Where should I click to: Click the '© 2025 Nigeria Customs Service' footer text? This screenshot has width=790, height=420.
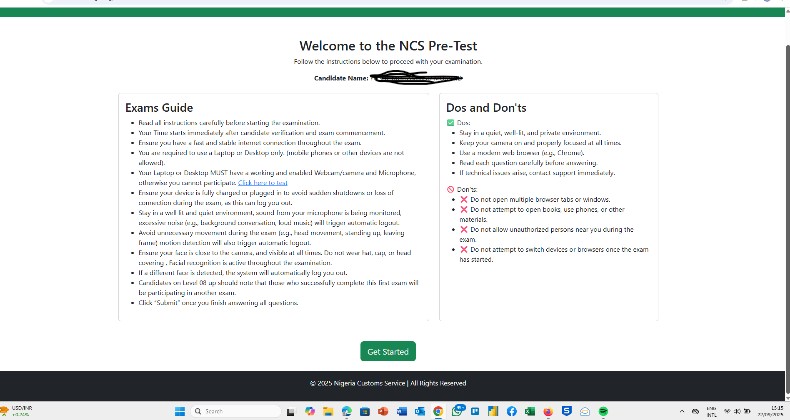[388, 383]
